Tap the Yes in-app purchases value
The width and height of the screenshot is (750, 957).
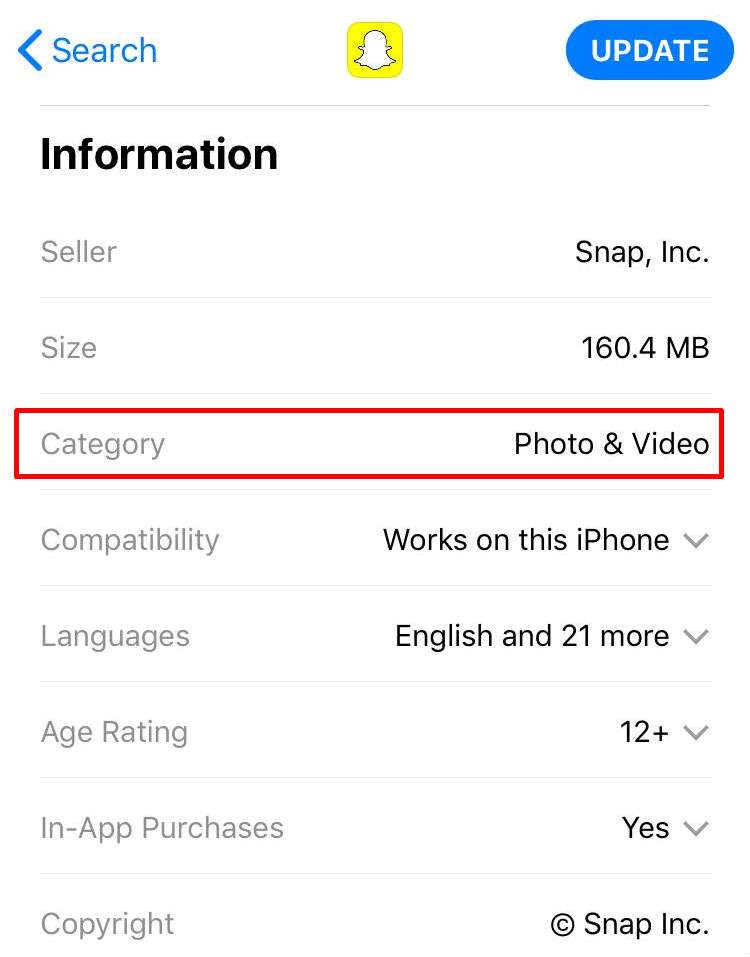(645, 828)
